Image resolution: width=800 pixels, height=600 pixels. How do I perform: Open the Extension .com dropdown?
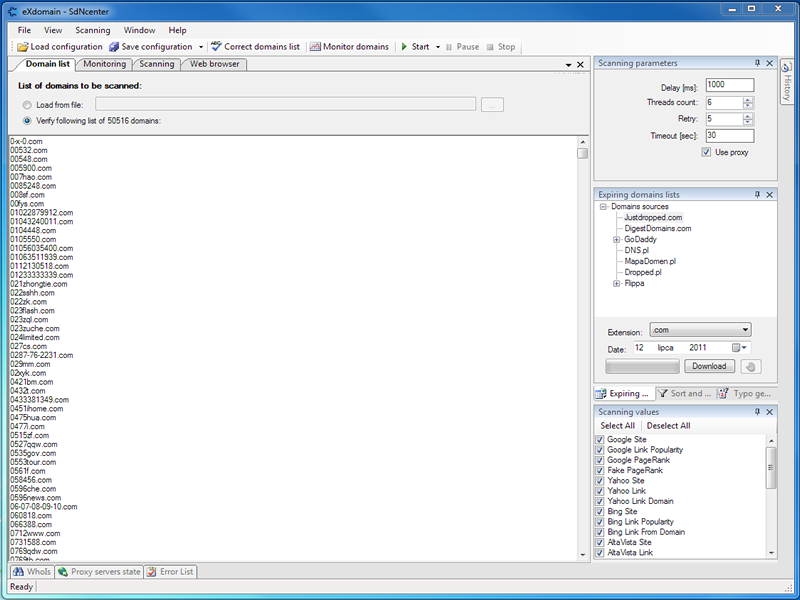tap(701, 330)
